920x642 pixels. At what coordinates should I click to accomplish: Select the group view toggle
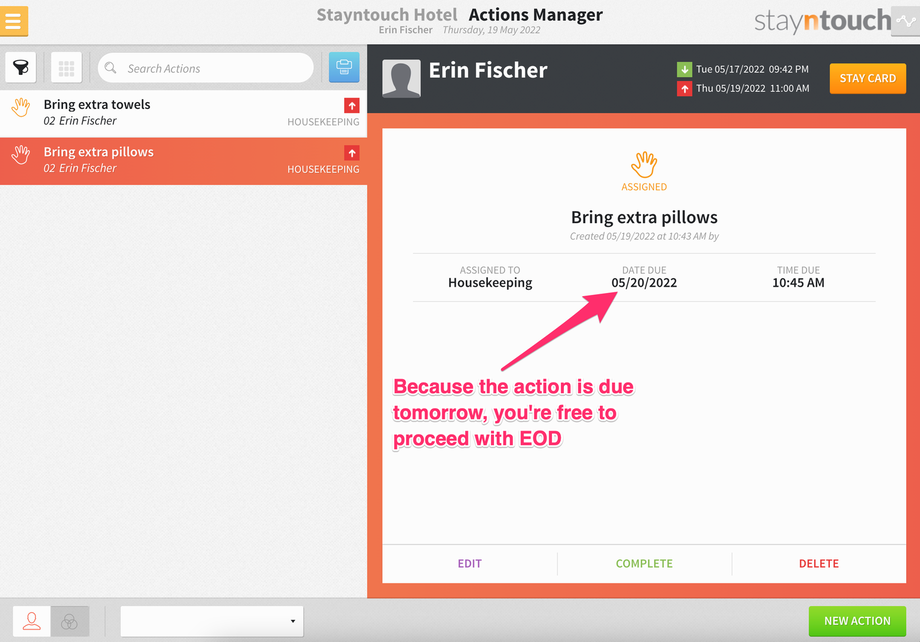70,621
